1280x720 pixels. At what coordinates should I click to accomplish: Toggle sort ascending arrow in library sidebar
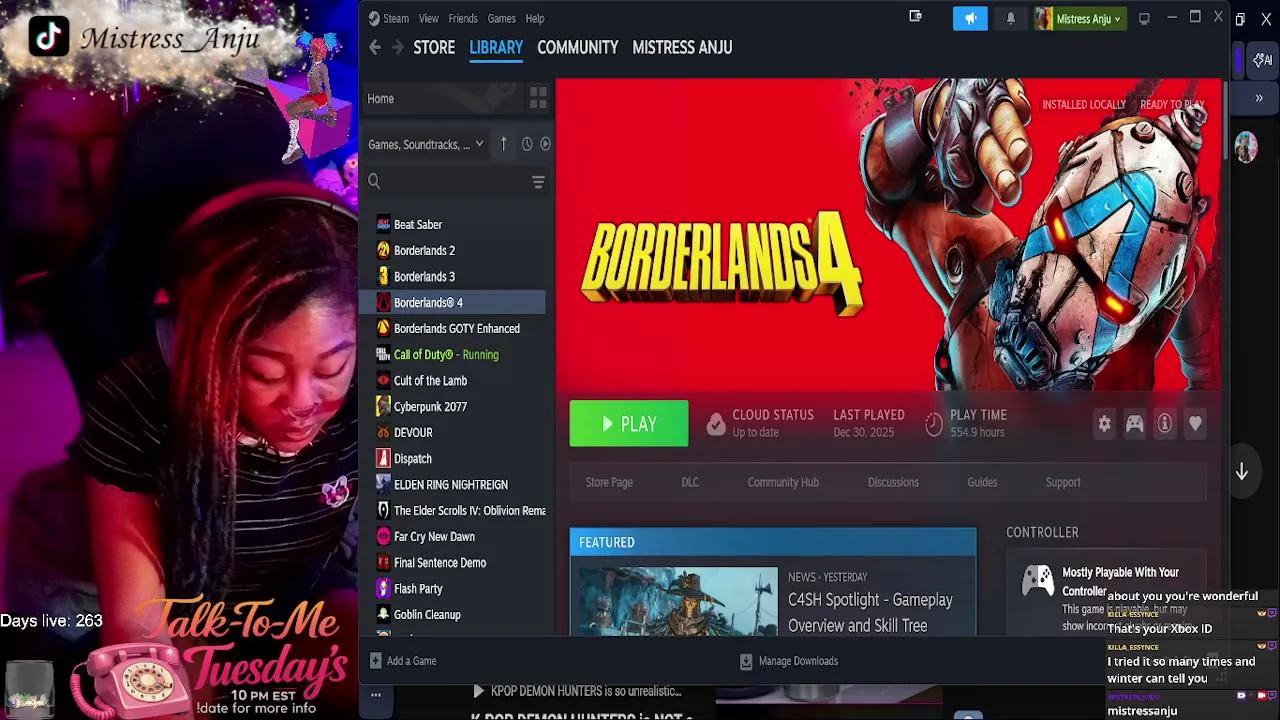coord(503,144)
